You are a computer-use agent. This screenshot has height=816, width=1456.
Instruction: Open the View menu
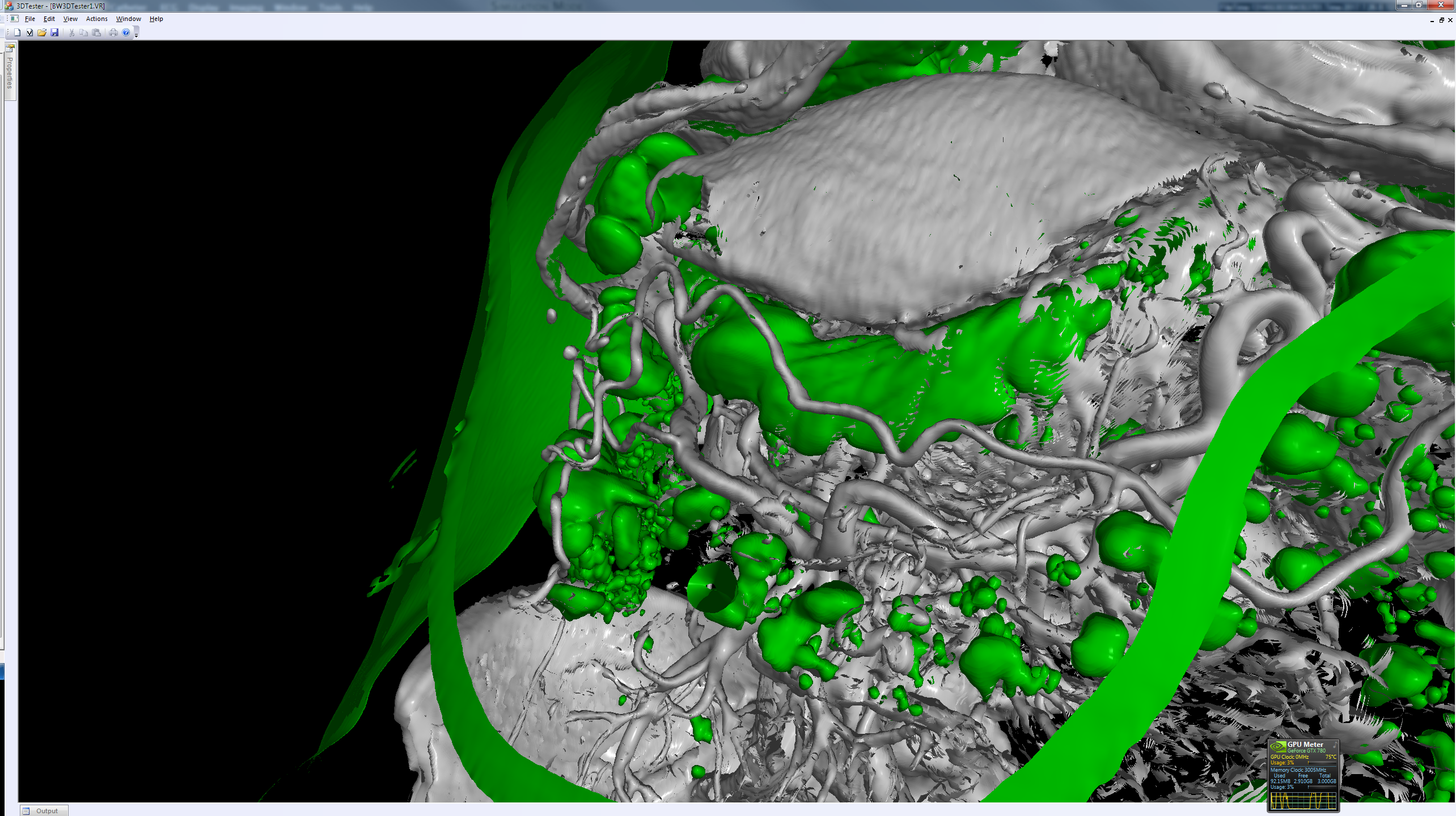[70, 19]
